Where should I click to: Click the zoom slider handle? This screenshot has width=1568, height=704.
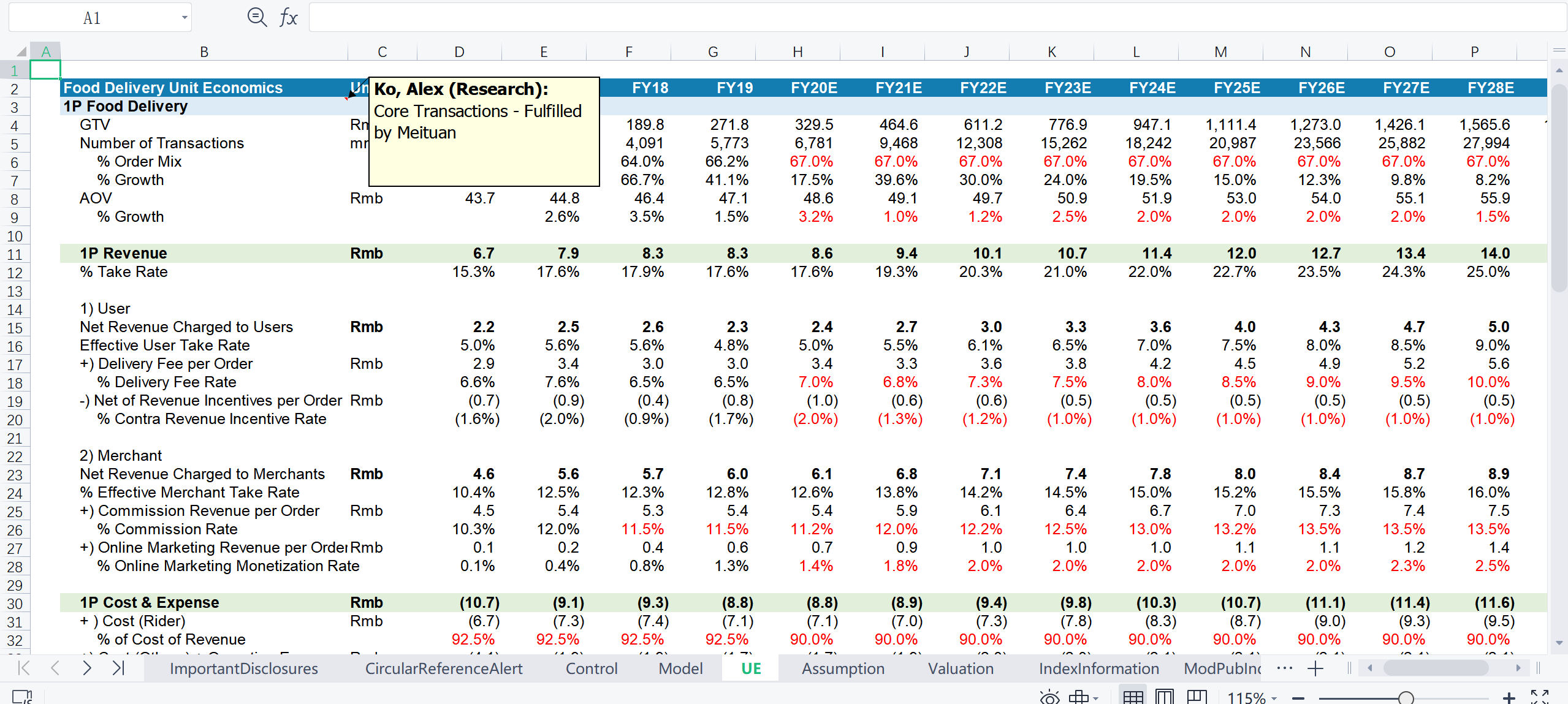click(1406, 698)
